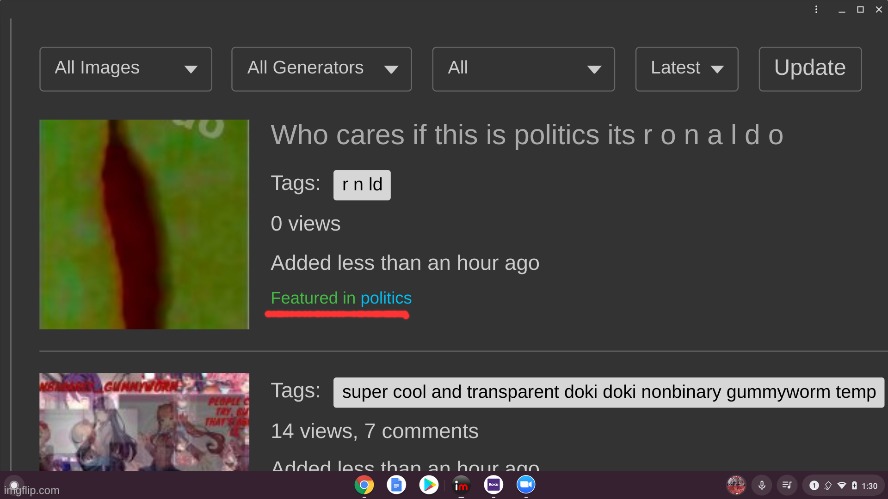Screen dimensions: 888x499
Task: Click the Tags label beside gummyworm tag
Action: pyautogui.click(x=296, y=390)
